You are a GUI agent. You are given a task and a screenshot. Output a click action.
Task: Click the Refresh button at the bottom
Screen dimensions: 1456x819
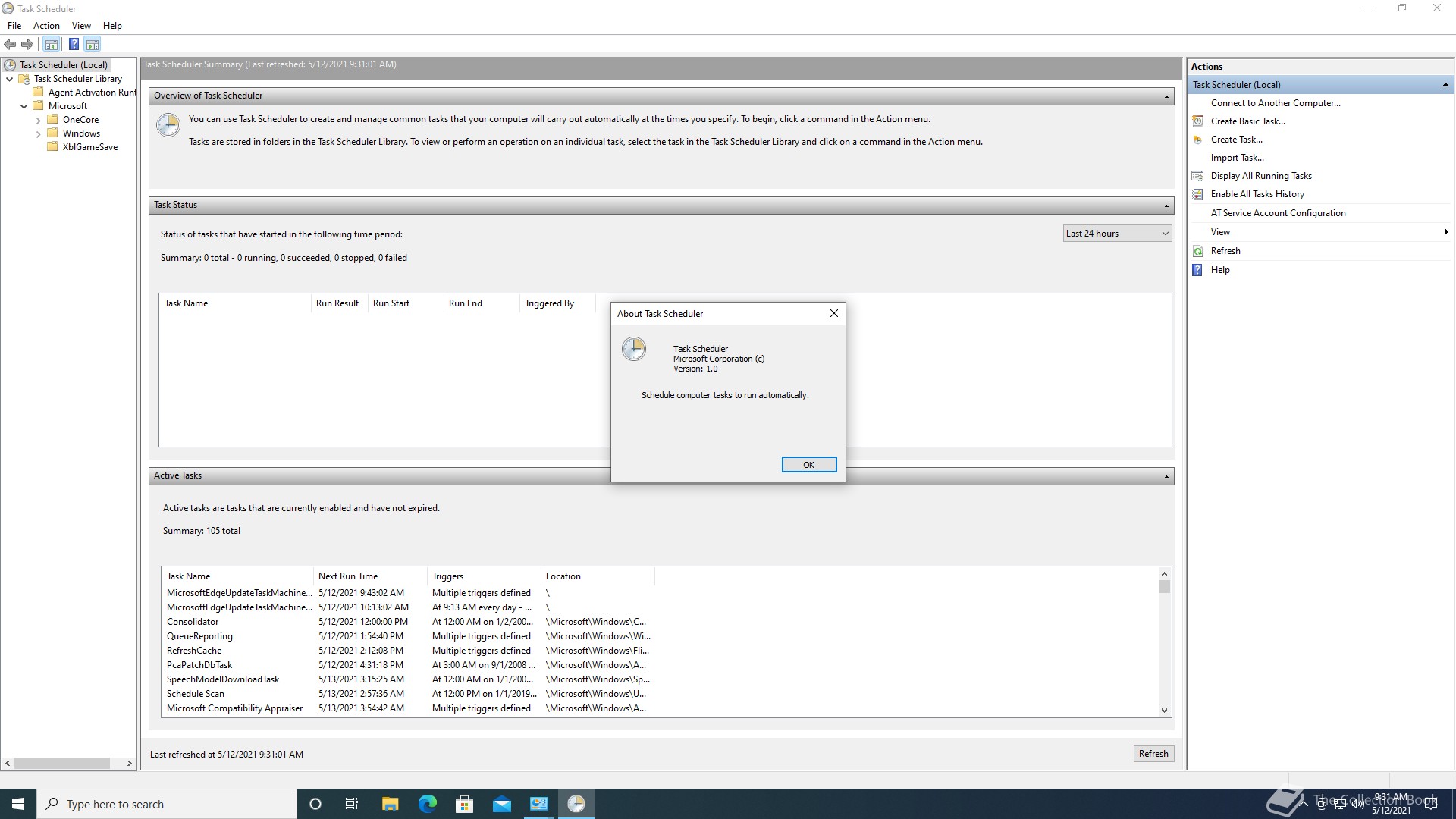click(x=1153, y=754)
